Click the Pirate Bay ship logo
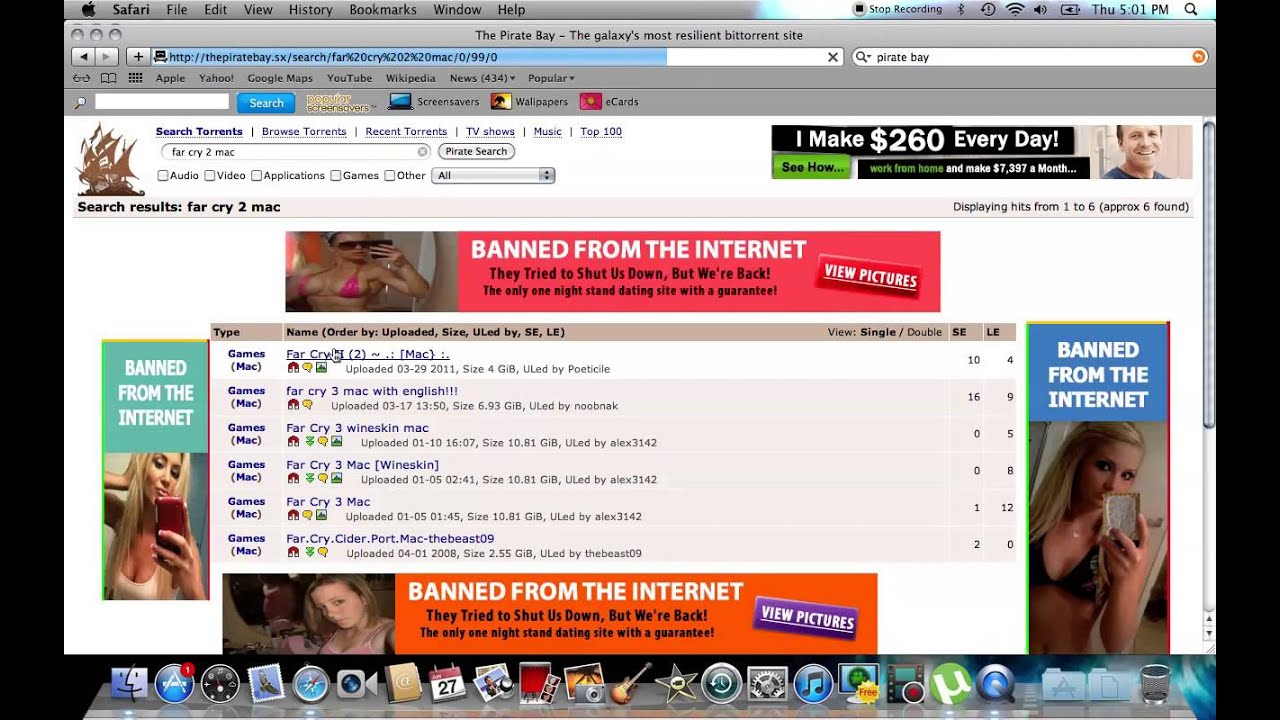 [x=111, y=159]
